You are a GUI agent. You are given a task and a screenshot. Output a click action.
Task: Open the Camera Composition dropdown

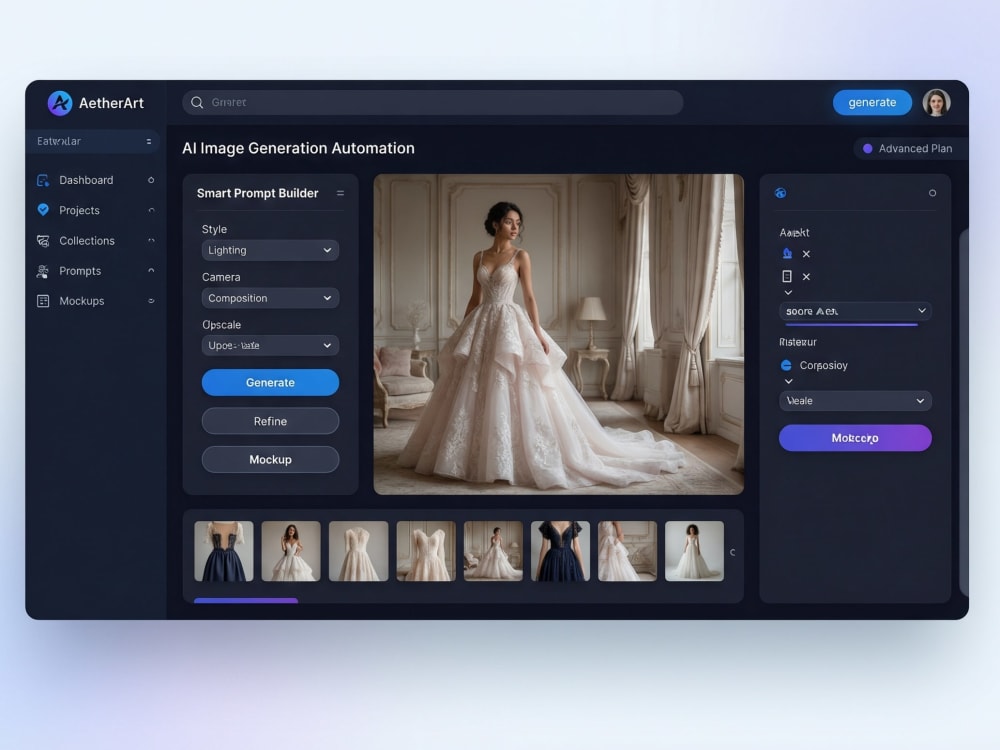pyautogui.click(x=270, y=298)
